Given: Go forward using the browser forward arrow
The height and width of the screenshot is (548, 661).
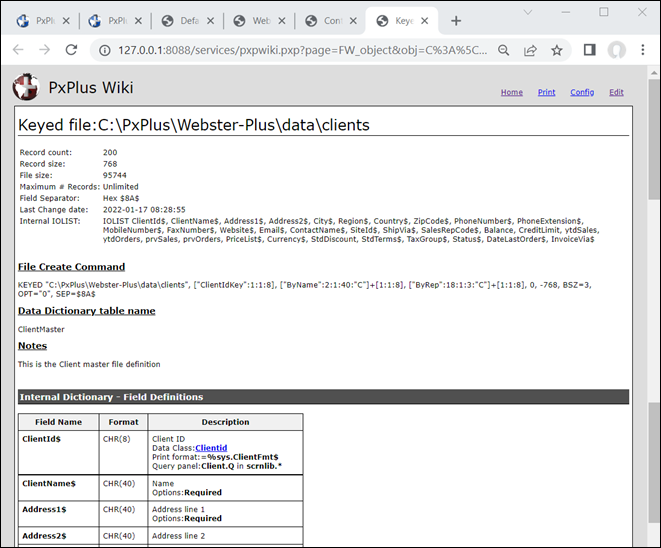Looking at the screenshot, I should click(x=44, y=50).
